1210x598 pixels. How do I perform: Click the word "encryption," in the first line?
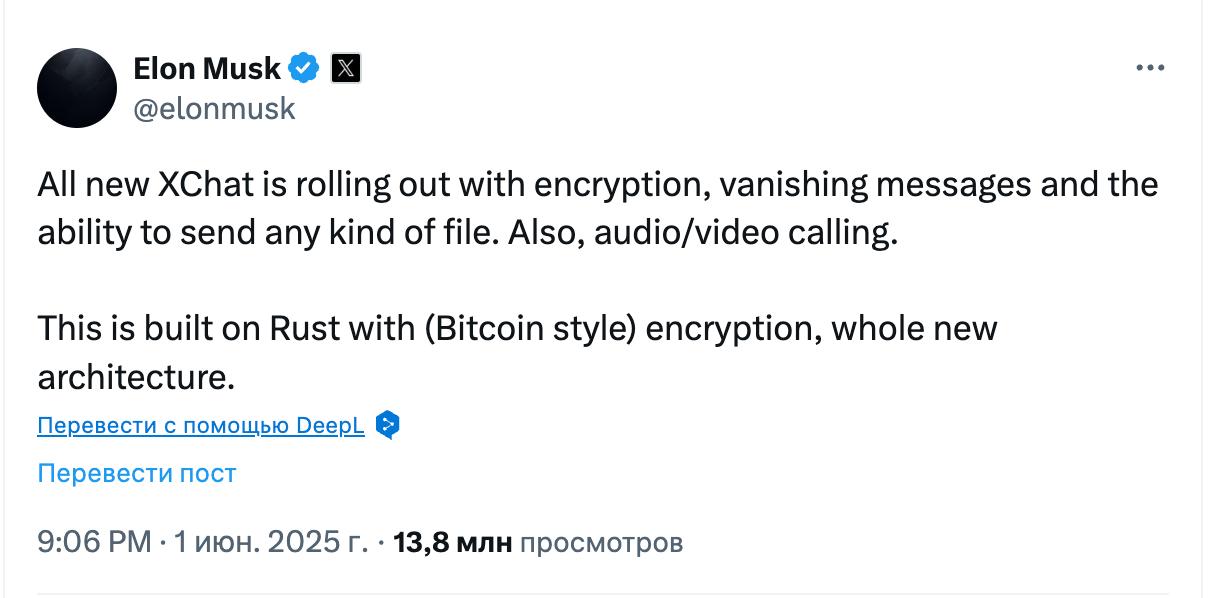[620, 186]
